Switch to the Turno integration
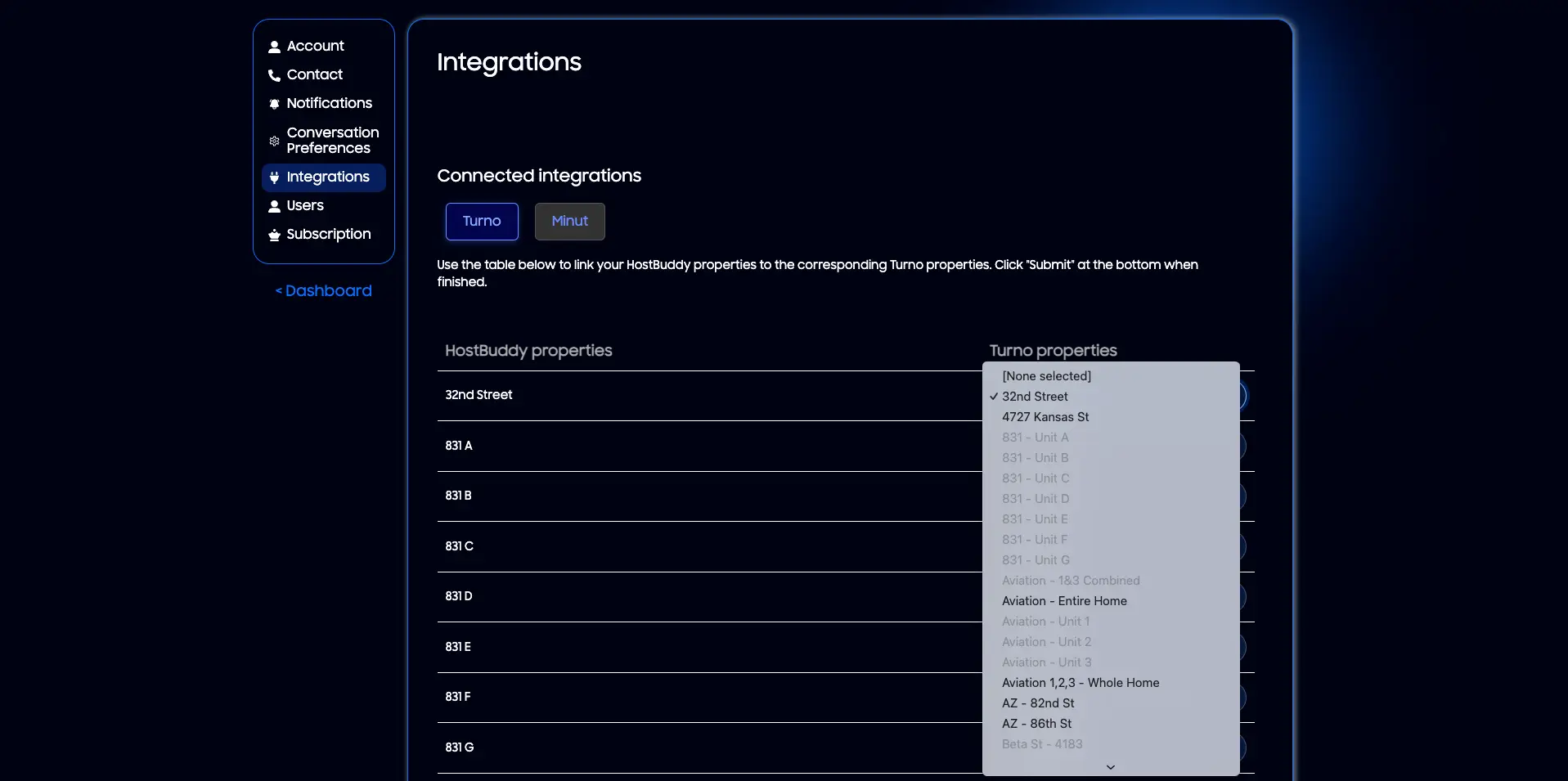This screenshot has height=781, width=1568. (482, 222)
